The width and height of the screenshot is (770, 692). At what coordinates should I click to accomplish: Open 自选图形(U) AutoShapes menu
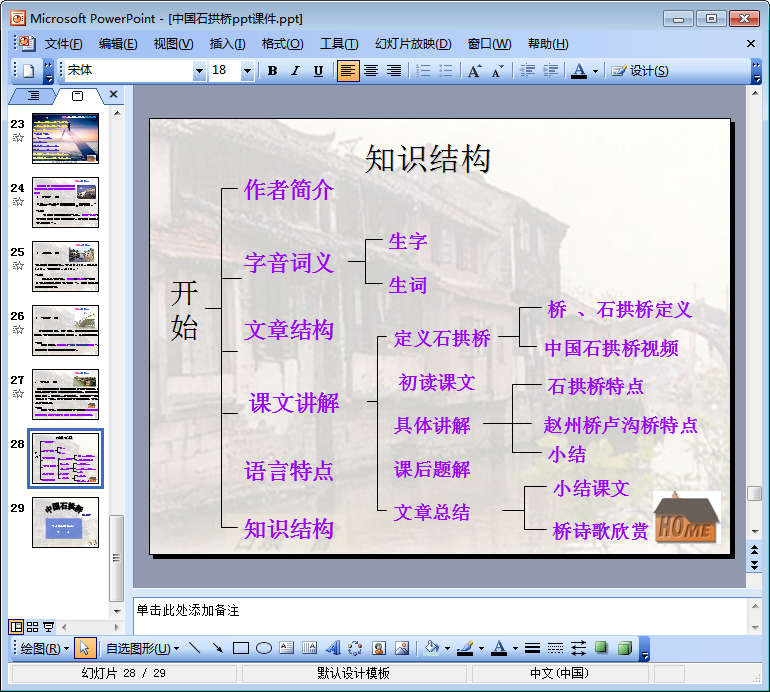(143, 649)
